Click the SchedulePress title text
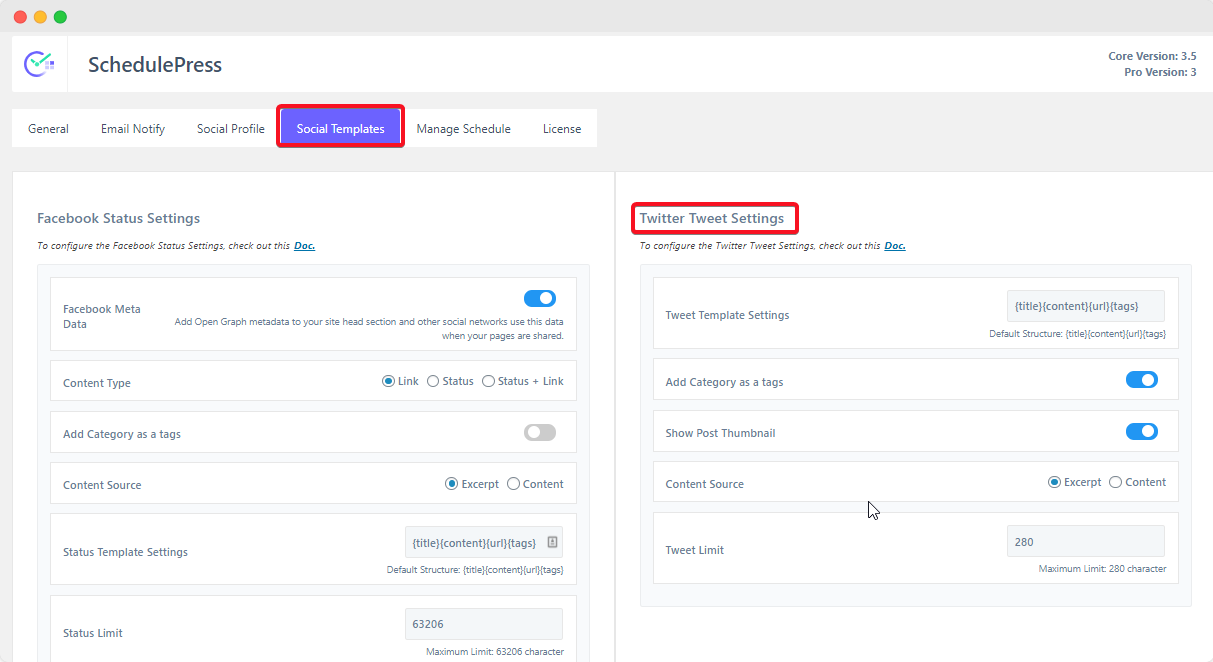This screenshot has width=1213, height=662. click(x=155, y=65)
